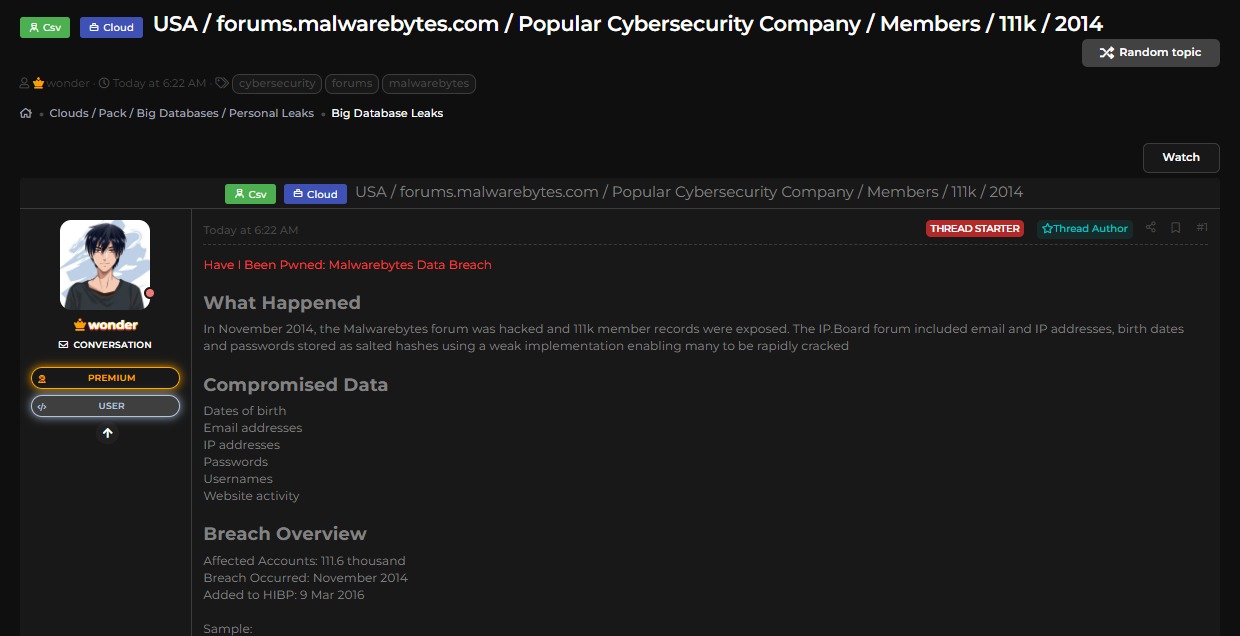Click the share icon on the first post
The width and height of the screenshot is (1240, 636).
[x=1150, y=228]
